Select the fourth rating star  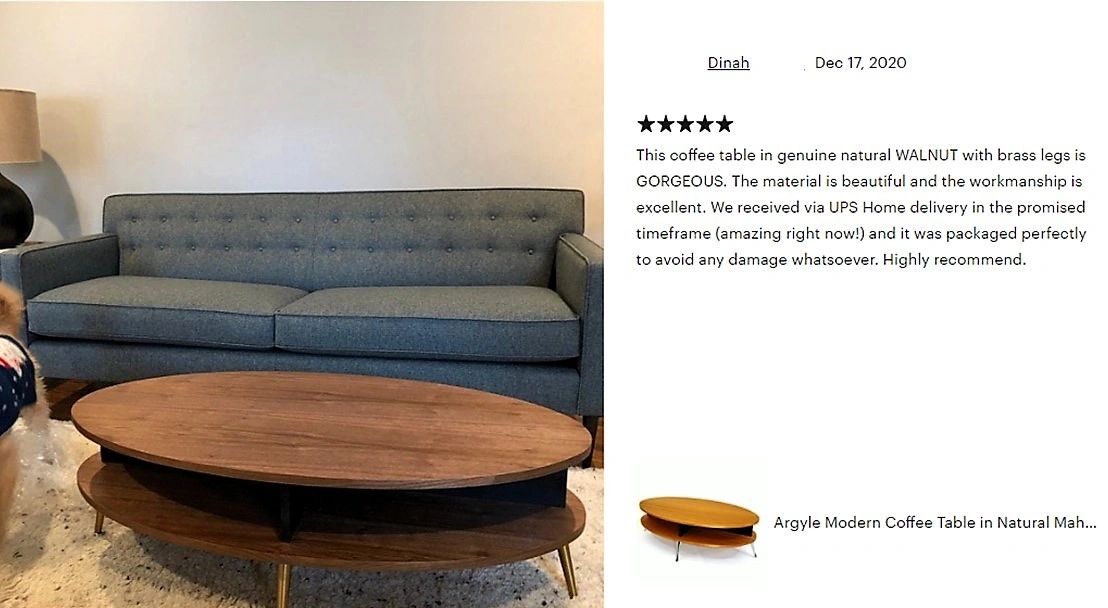705,124
